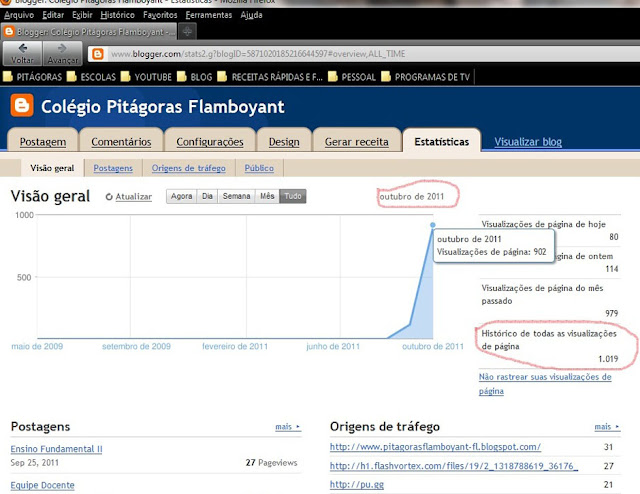Open the PESSOAL bookmark folder
Viewport: 640px width, 494px height.
point(352,77)
